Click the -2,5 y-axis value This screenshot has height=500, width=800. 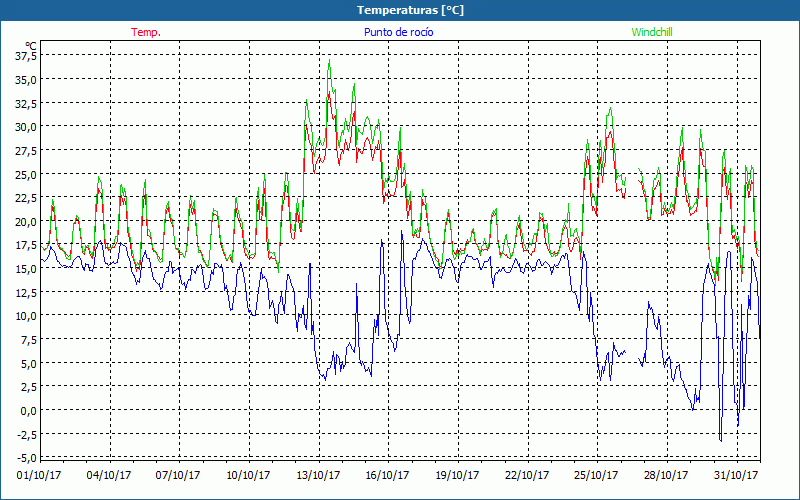click(26, 434)
